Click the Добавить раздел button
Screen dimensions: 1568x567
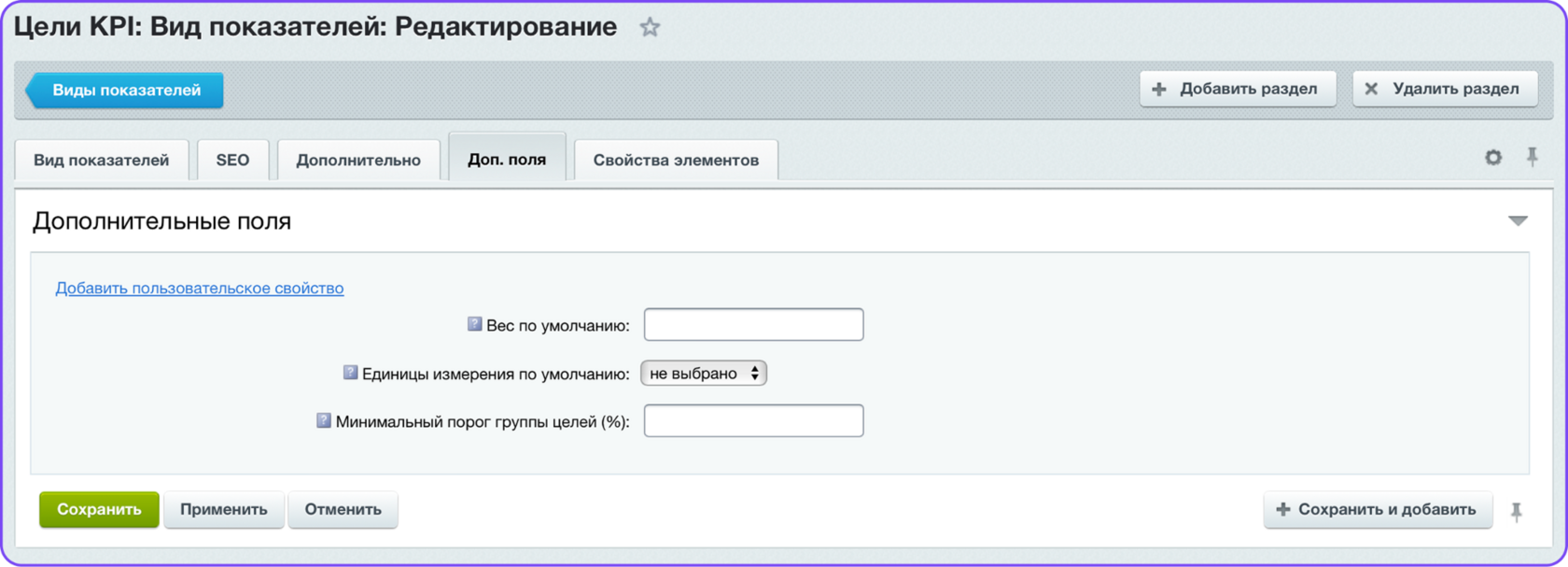point(1237,90)
